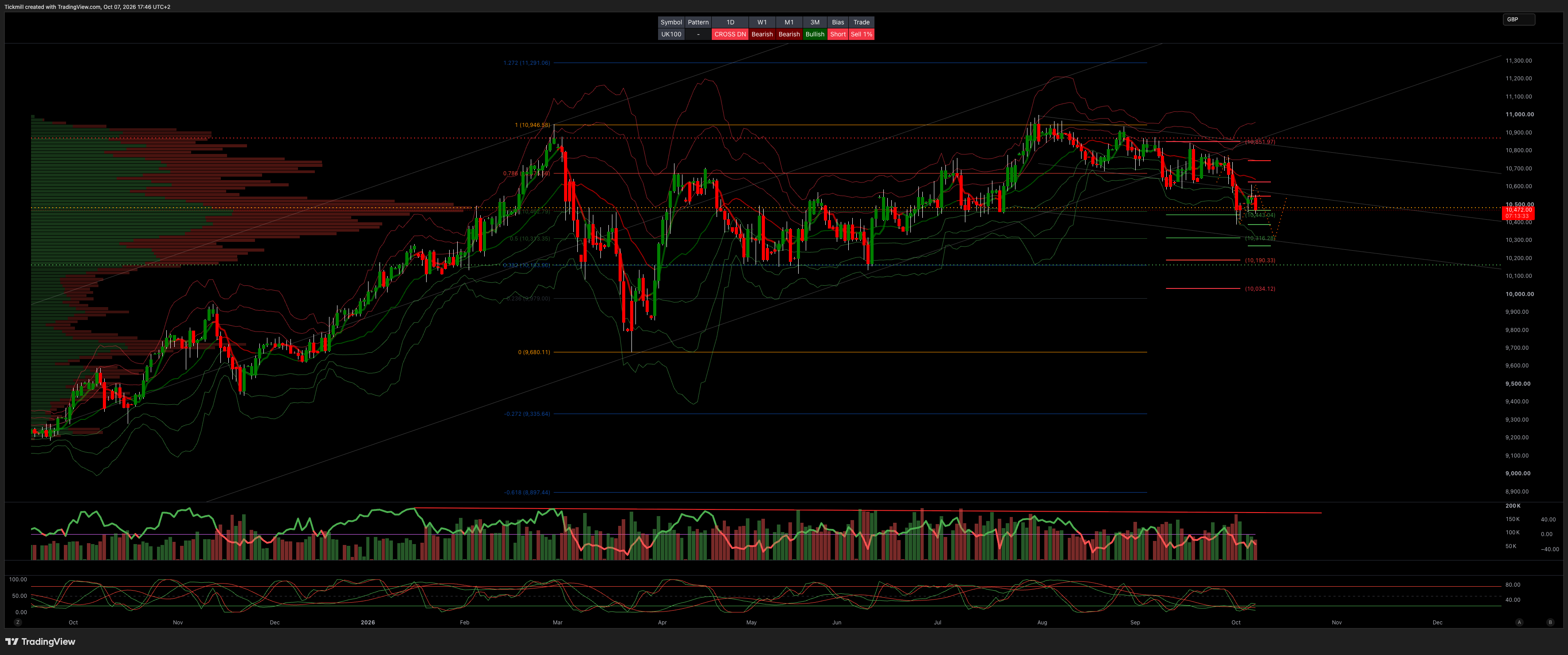Click the Mar label on time axis
Screen dimensions: 1568x655
(x=557, y=622)
